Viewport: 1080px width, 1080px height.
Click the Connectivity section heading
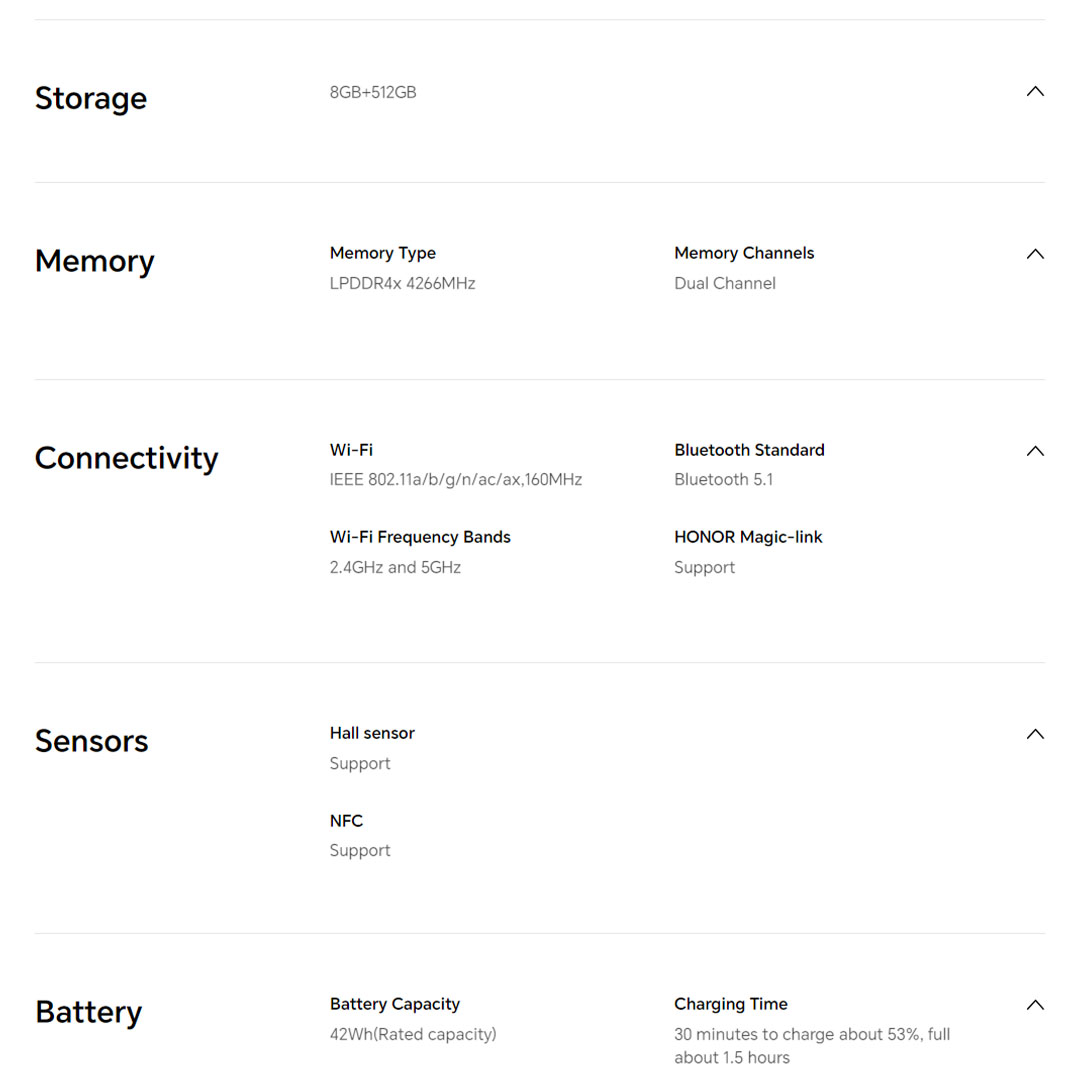click(126, 458)
